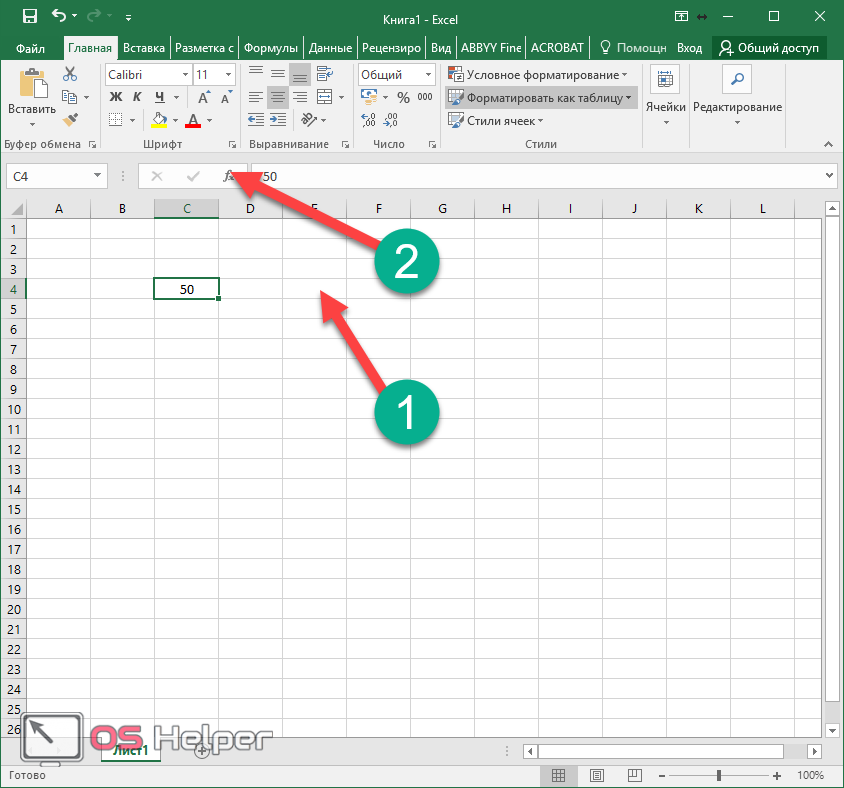Viewport: 844px width, 788px height.
Task: Toggle italic К formatting
Action: 137,97
